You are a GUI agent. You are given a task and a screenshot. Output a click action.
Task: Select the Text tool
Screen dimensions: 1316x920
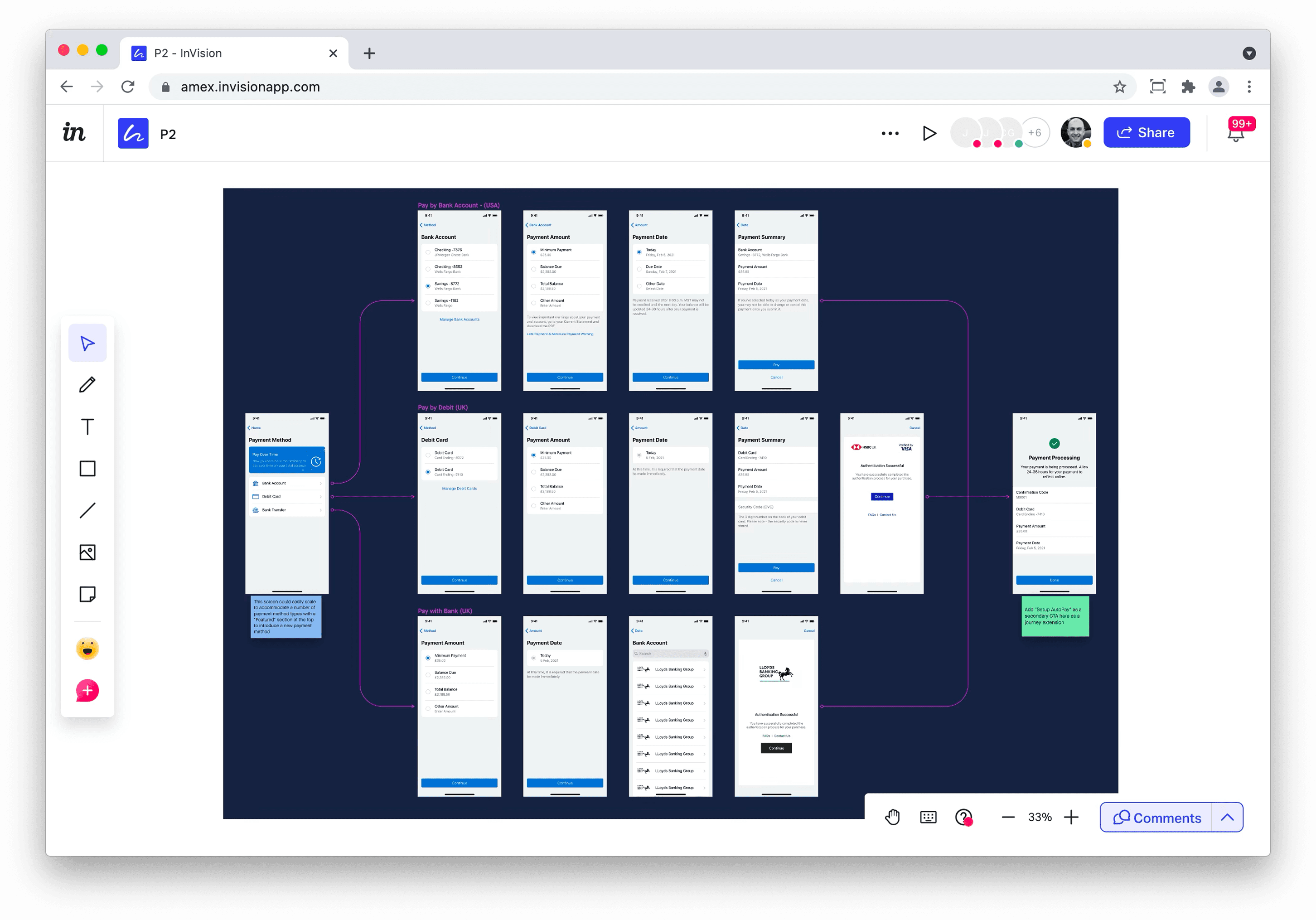click(87, 426)
